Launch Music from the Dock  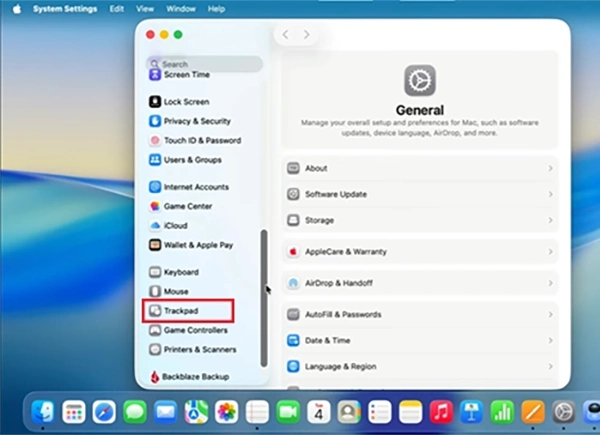point(441,412)
